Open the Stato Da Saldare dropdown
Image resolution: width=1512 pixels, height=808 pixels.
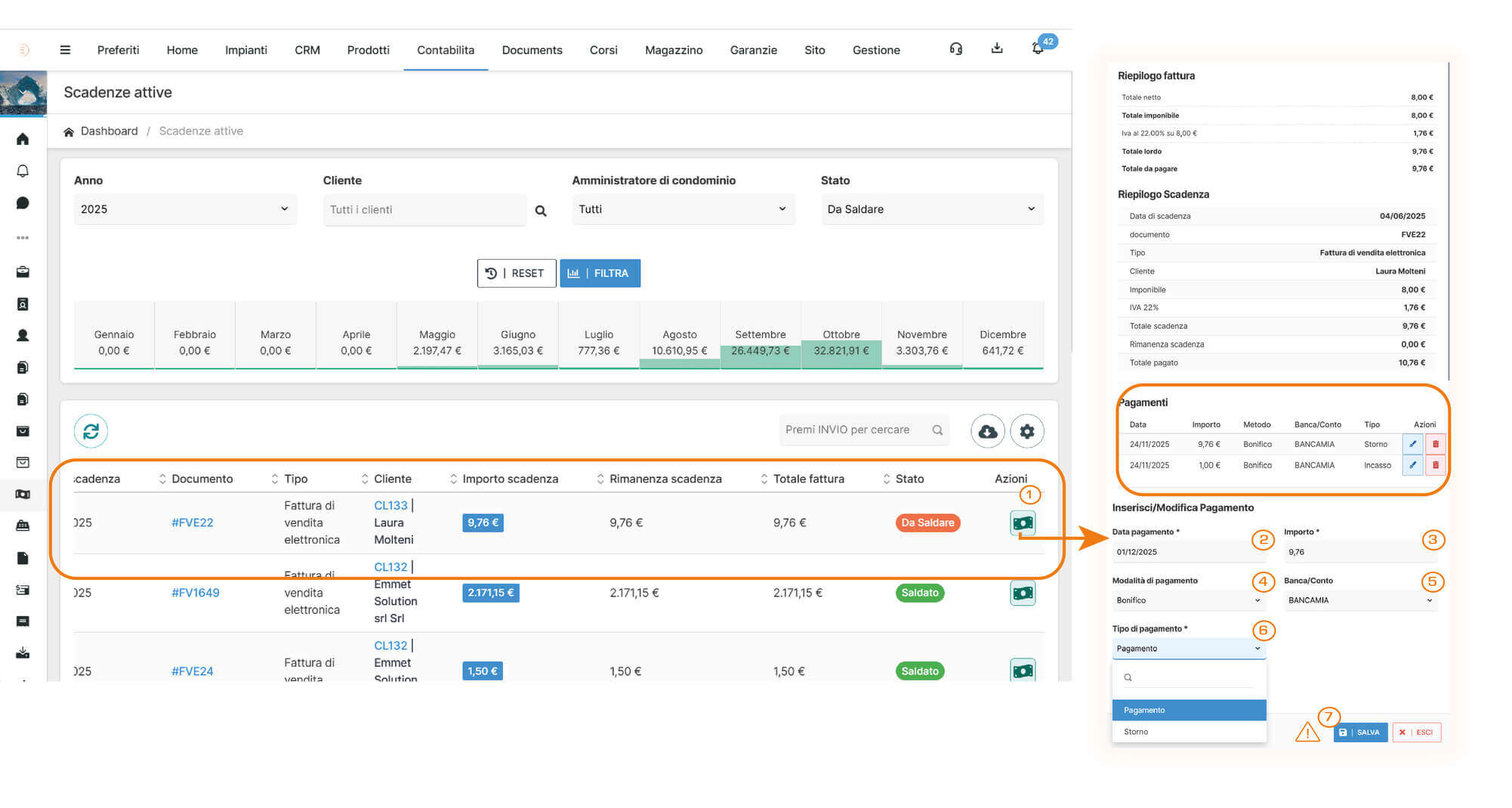[931, 209]
